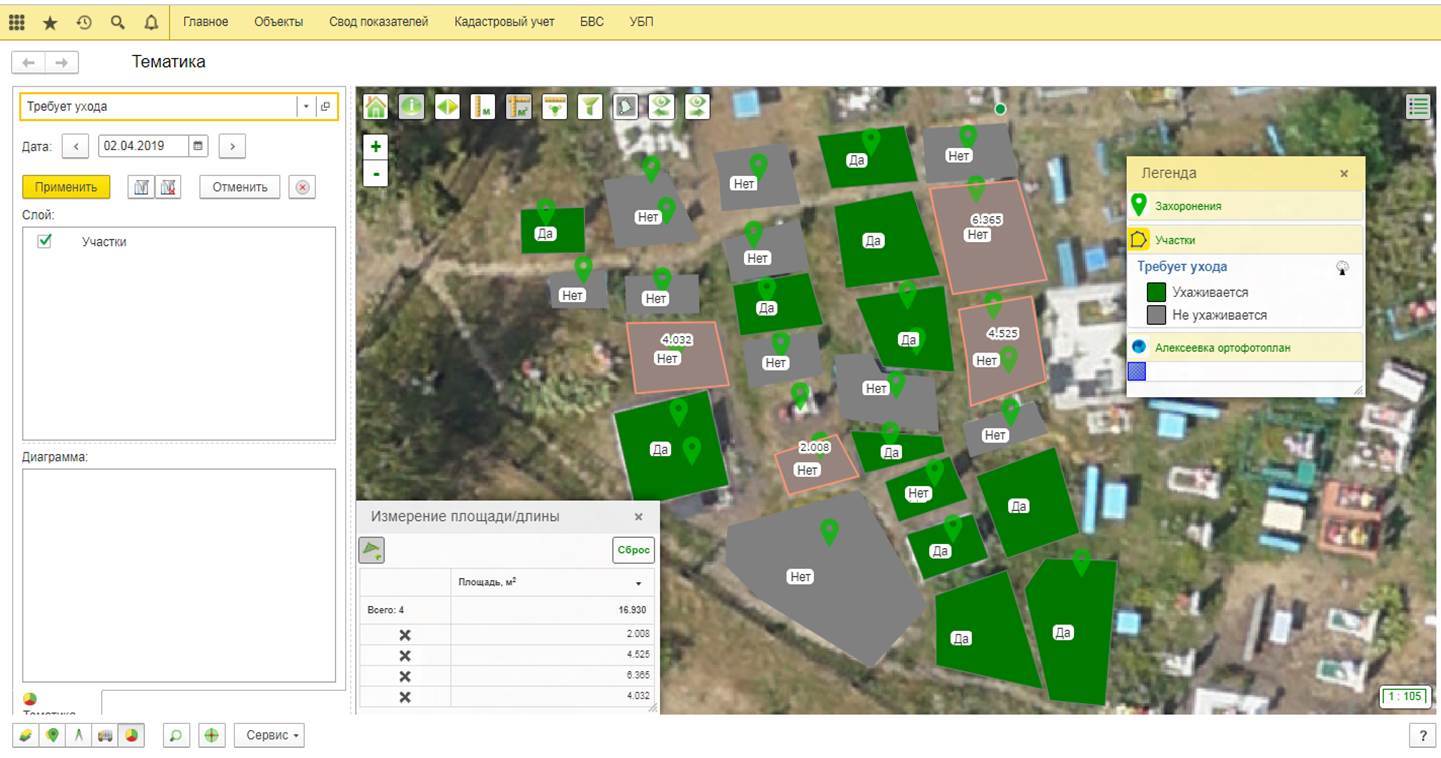Click the magnifier icon in bottom toolbar
Image resolution: width=1441 pixels, height=758 pixels.
175,736
